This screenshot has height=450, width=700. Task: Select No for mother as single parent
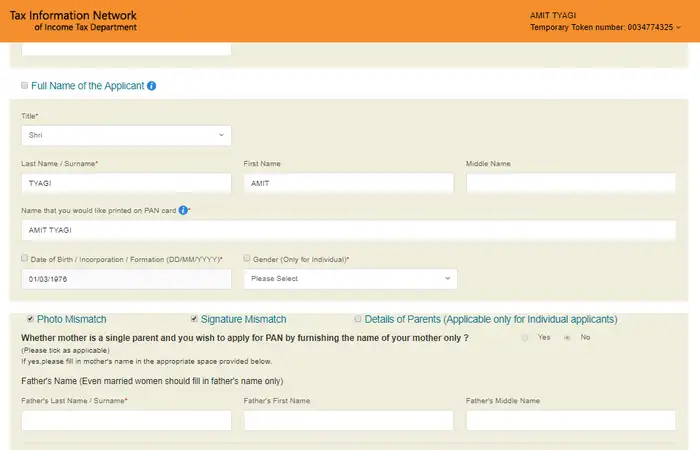tap(567, 338)
